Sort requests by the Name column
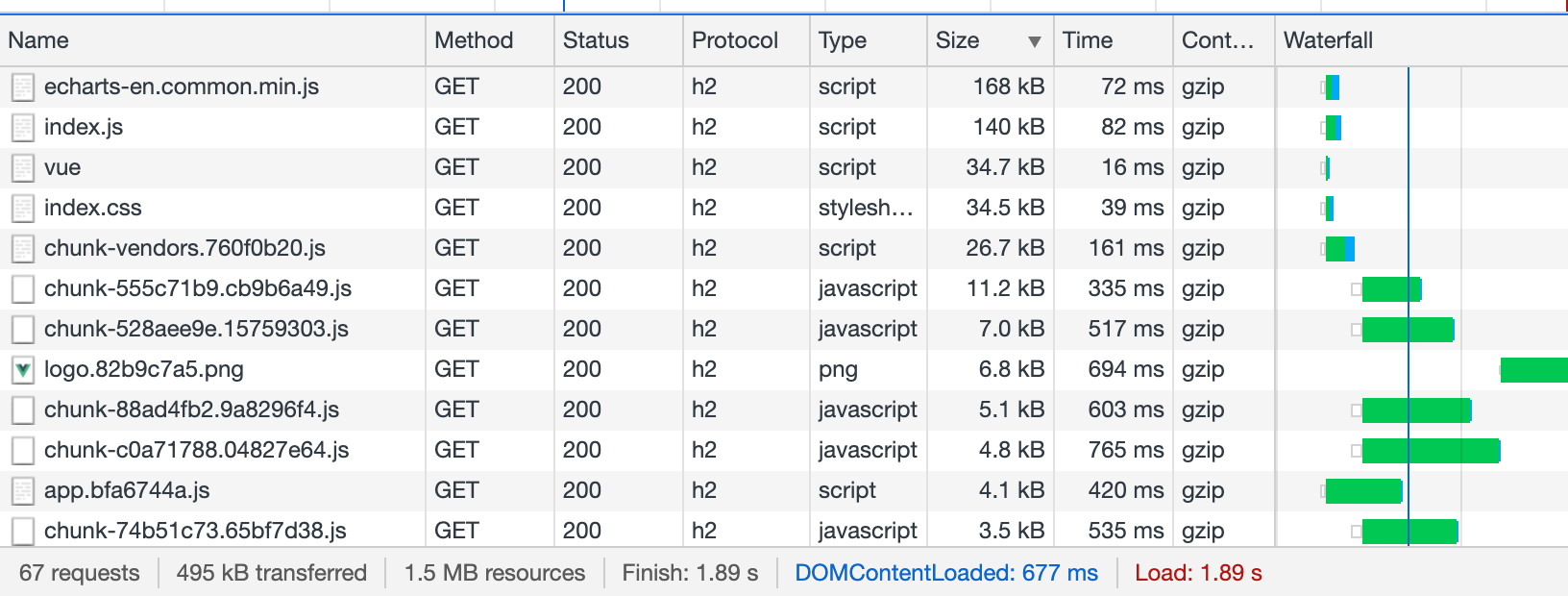This screenshot has height=596, width=1568. [38, 40]
